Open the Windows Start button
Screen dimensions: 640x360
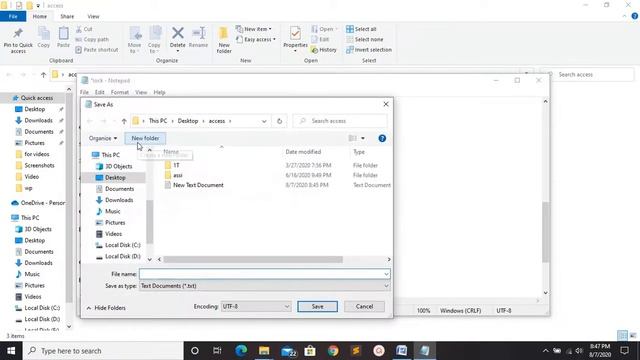(11, 351)
